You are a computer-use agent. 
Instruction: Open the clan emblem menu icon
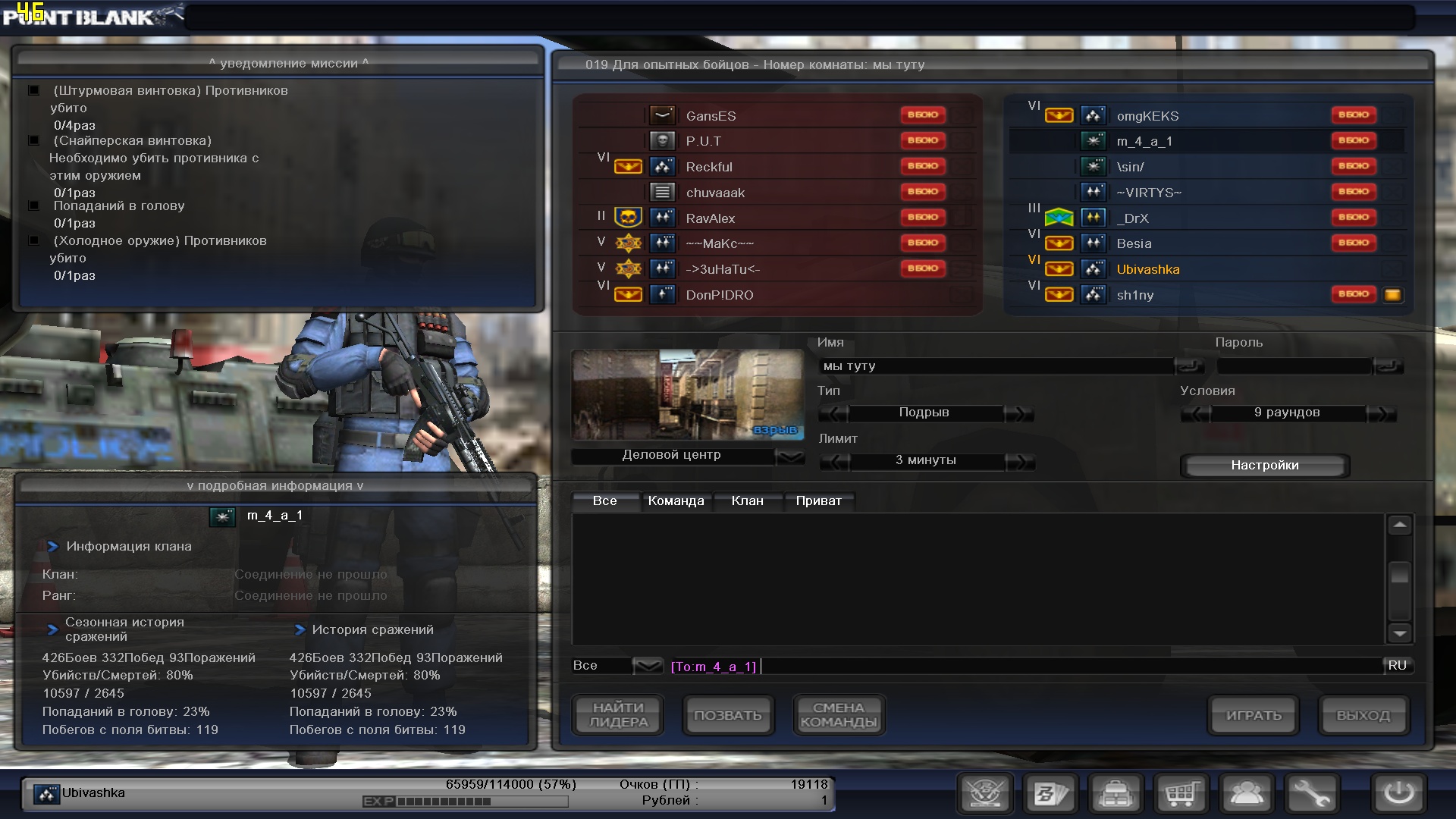(985, 794)
